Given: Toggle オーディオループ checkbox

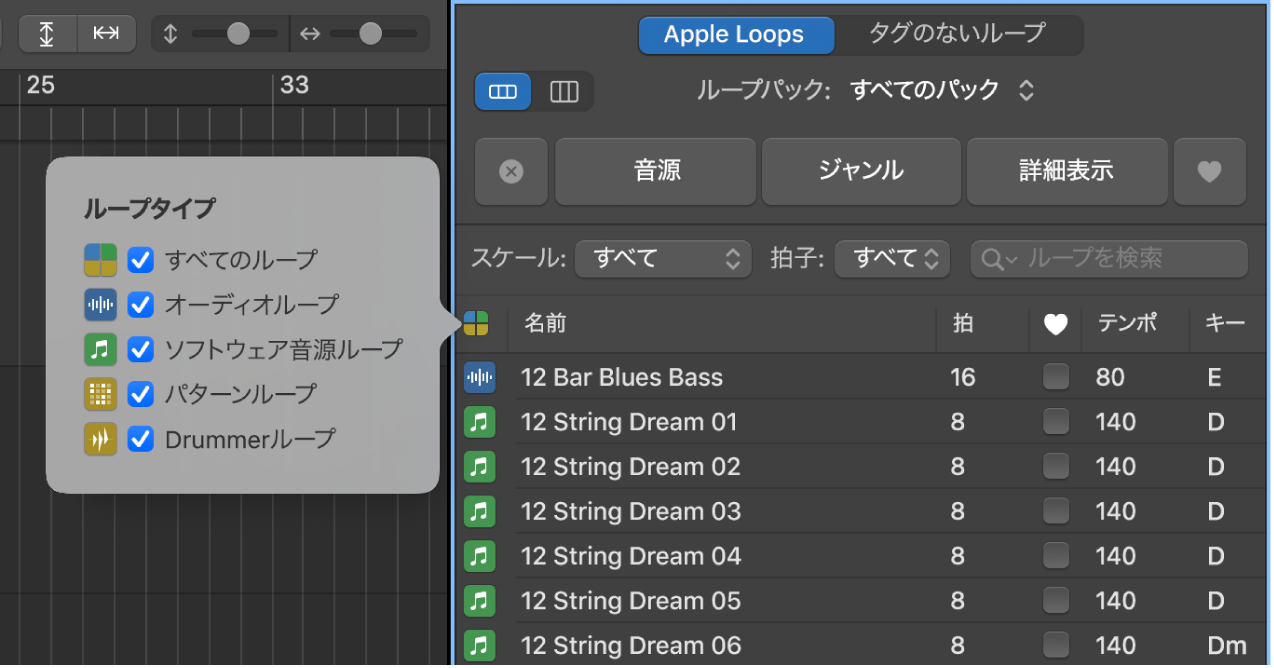Looking at the screenshot, I should (141, 304).
